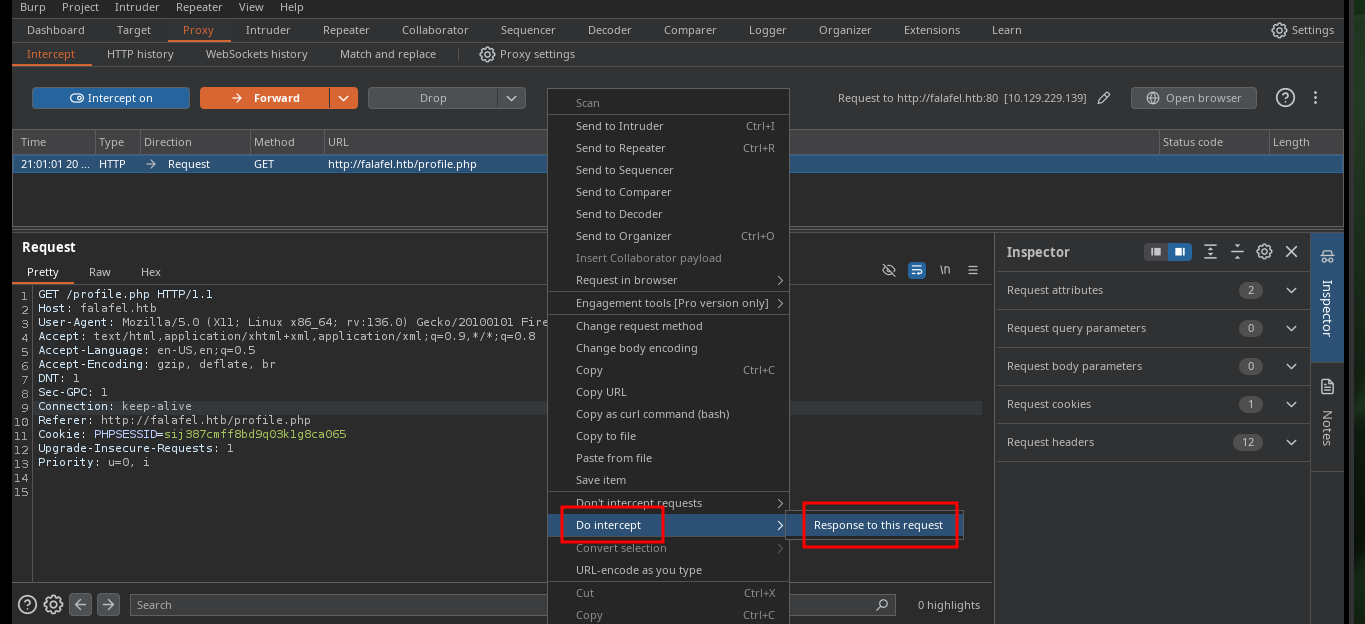Expand all Inspector sections icon
This screenshot has height=624, width=1365.
pyautogui.click(x=1210, y=252)
